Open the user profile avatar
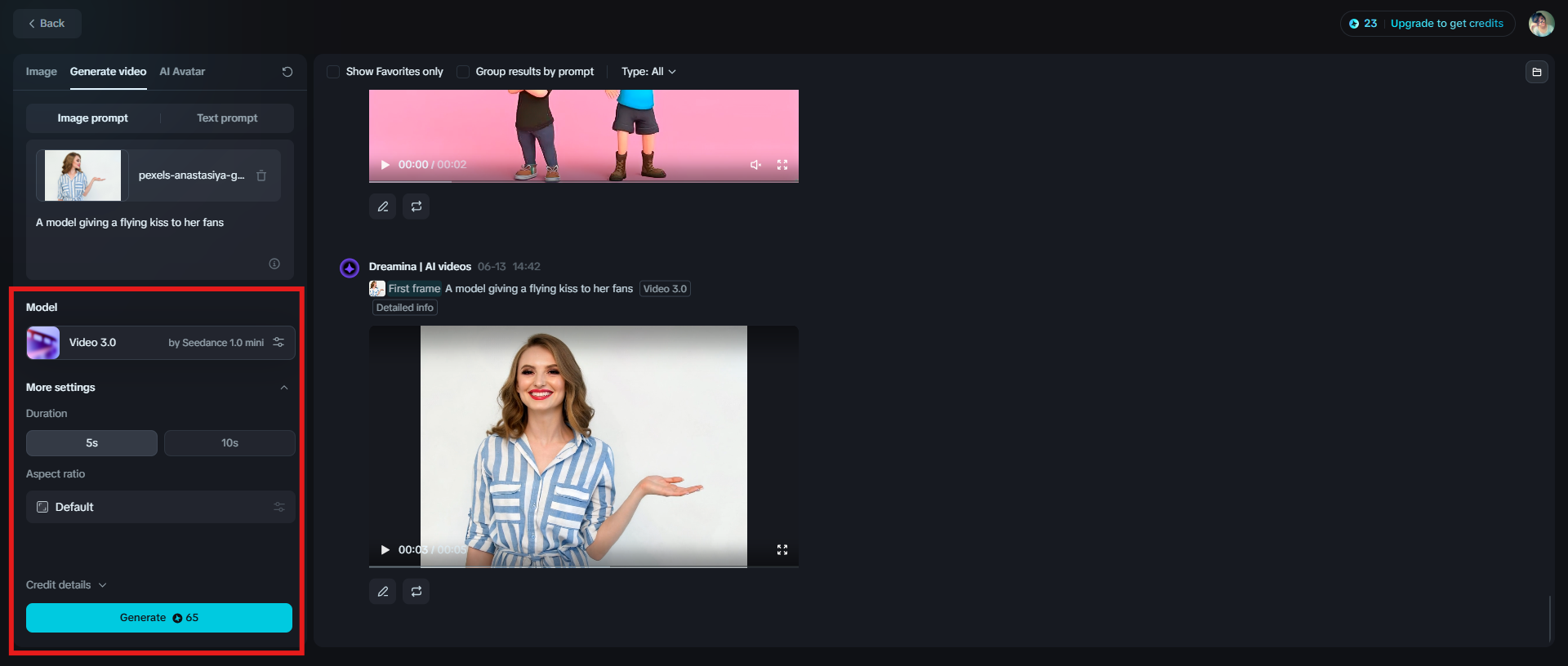The height and width of the screenshot is (666, 1568). (1541, 24)
